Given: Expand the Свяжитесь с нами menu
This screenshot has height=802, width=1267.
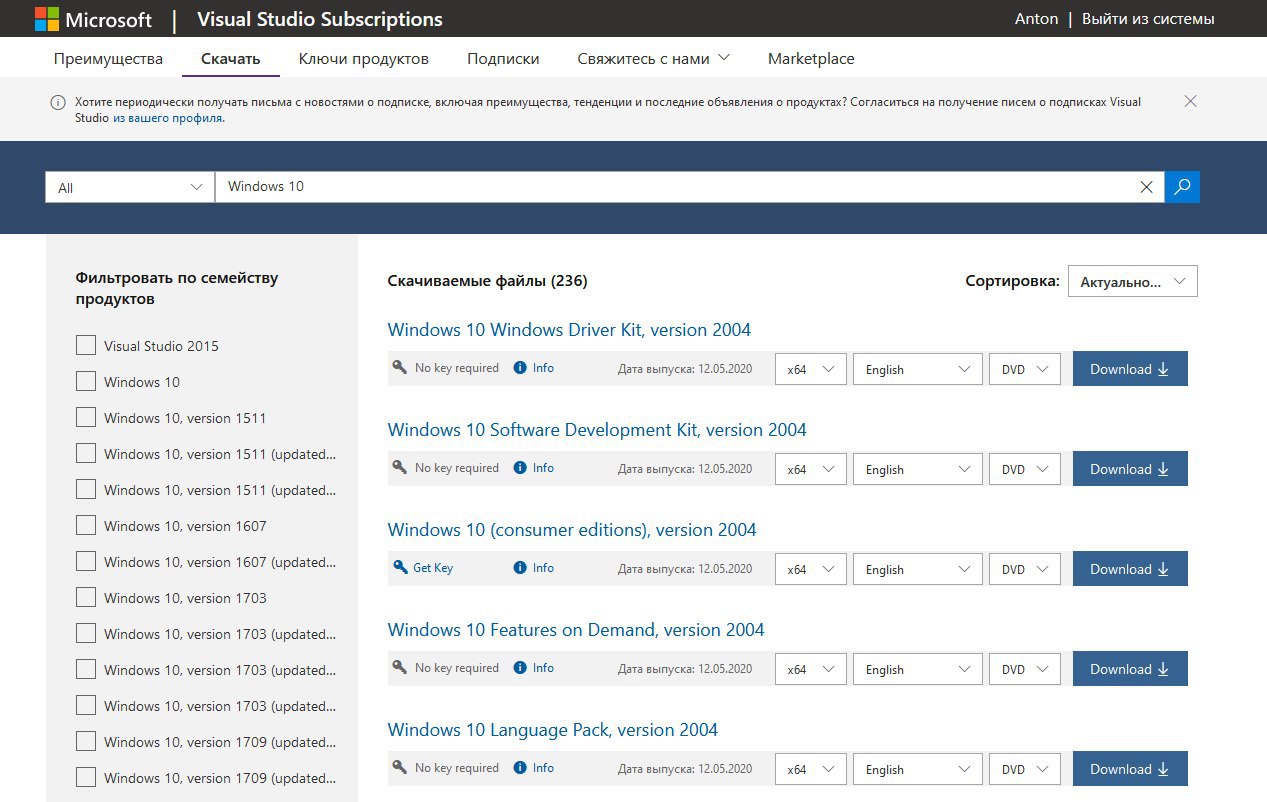Looking at the screenshot, I should point(653,58).
